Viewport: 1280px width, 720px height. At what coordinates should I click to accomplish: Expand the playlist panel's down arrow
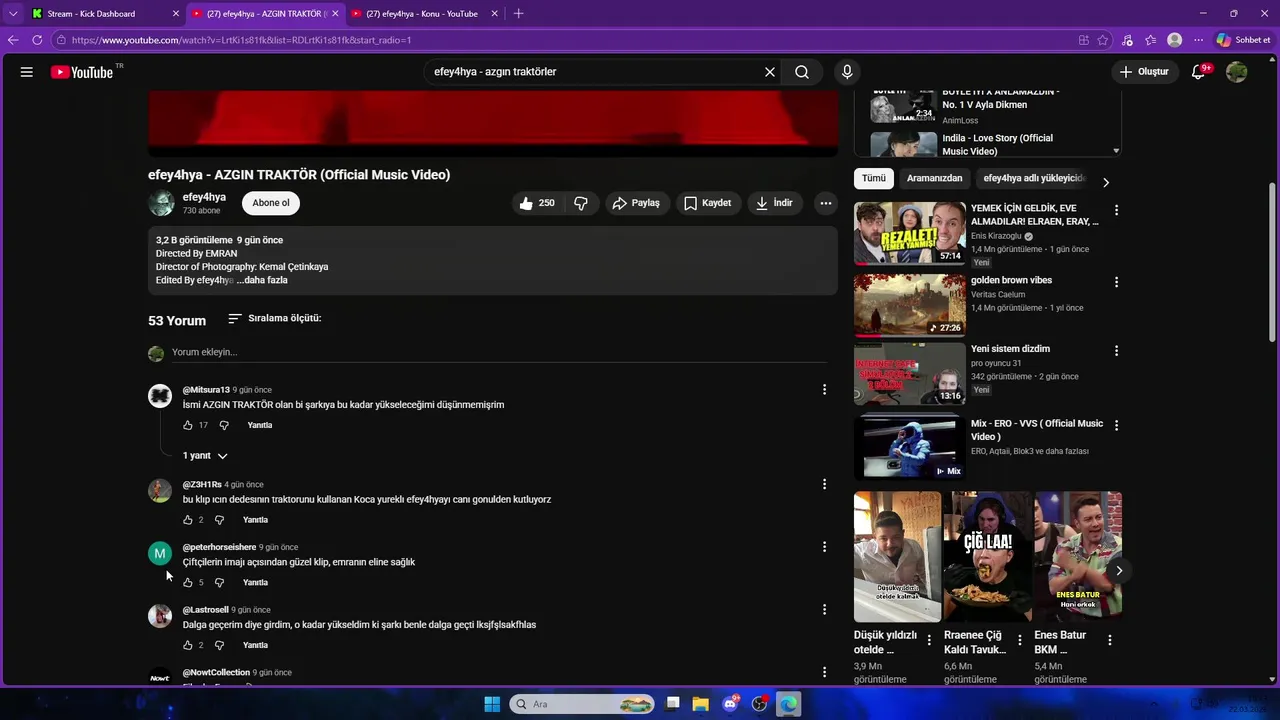[1116, 151]
